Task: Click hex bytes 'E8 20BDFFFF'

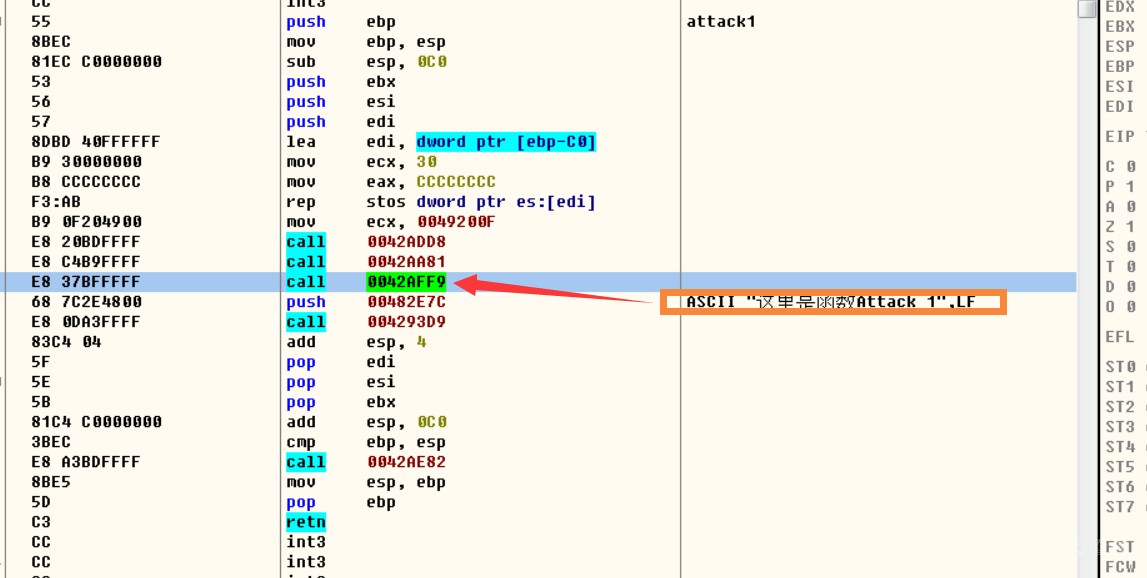Action: point(86,242)
